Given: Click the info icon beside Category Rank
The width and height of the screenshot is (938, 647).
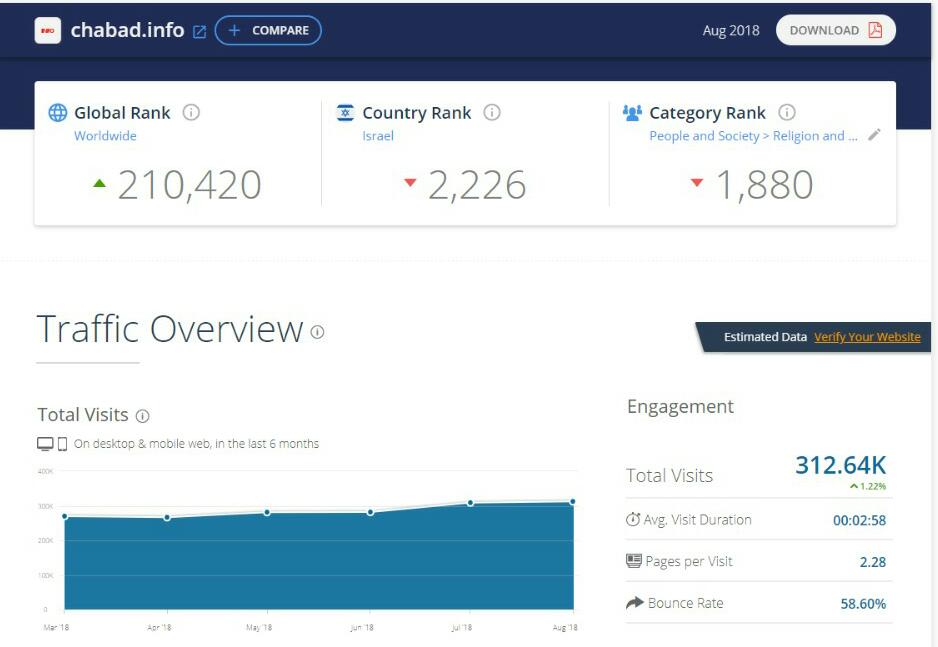Looking at the screenshot, I should pyautogui.click(x=787, y=113).
